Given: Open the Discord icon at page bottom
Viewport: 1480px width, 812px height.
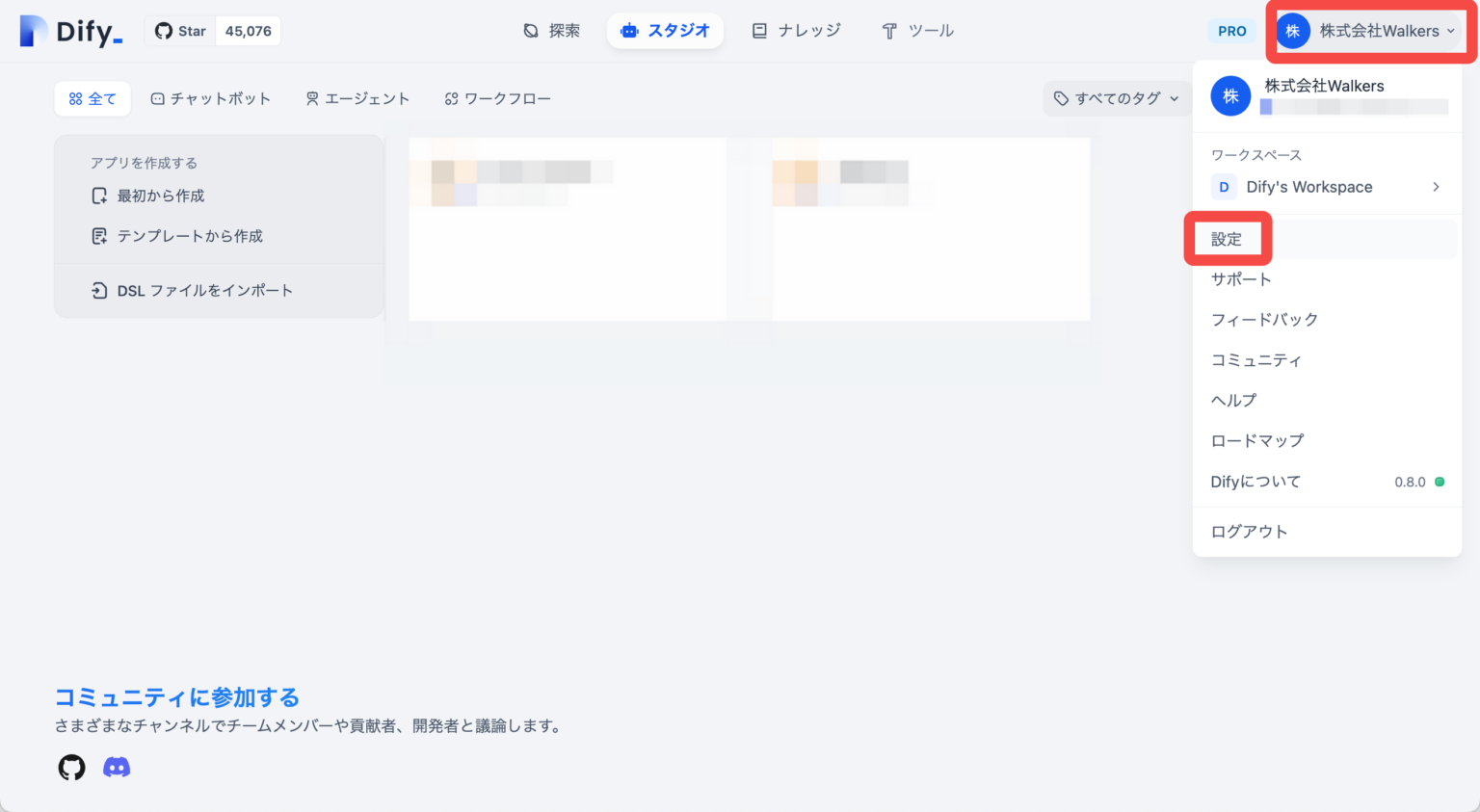Looking at the screenshot, I should tap(117, 767).
